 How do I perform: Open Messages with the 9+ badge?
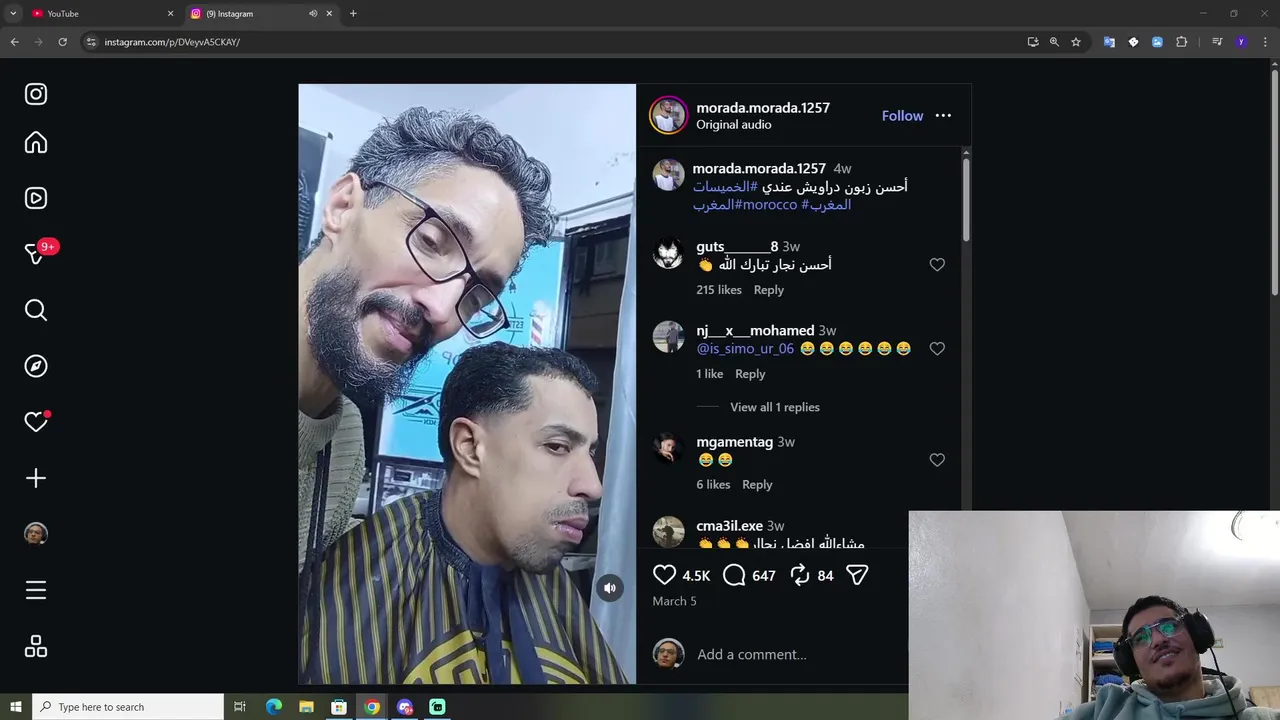36,254
